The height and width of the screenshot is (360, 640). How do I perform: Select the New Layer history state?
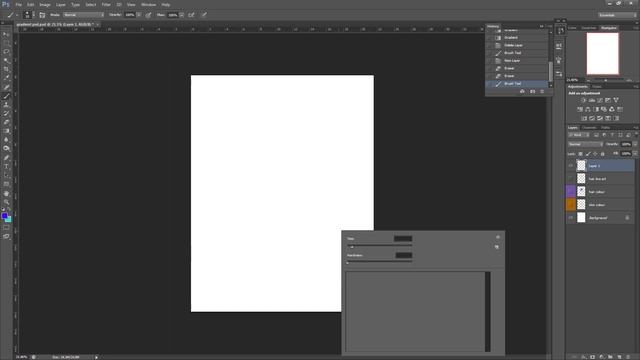(517, 60)
